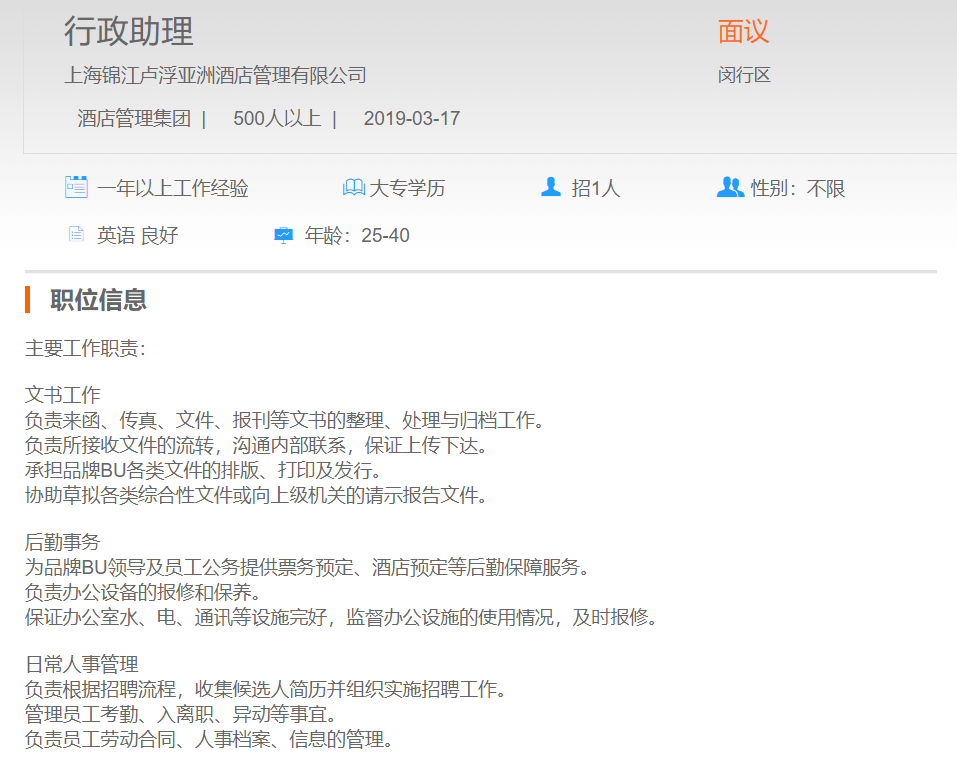Click the 后勤事务 subsection title
This screenshot has height=771, width=957.
[x=63, y=542]
